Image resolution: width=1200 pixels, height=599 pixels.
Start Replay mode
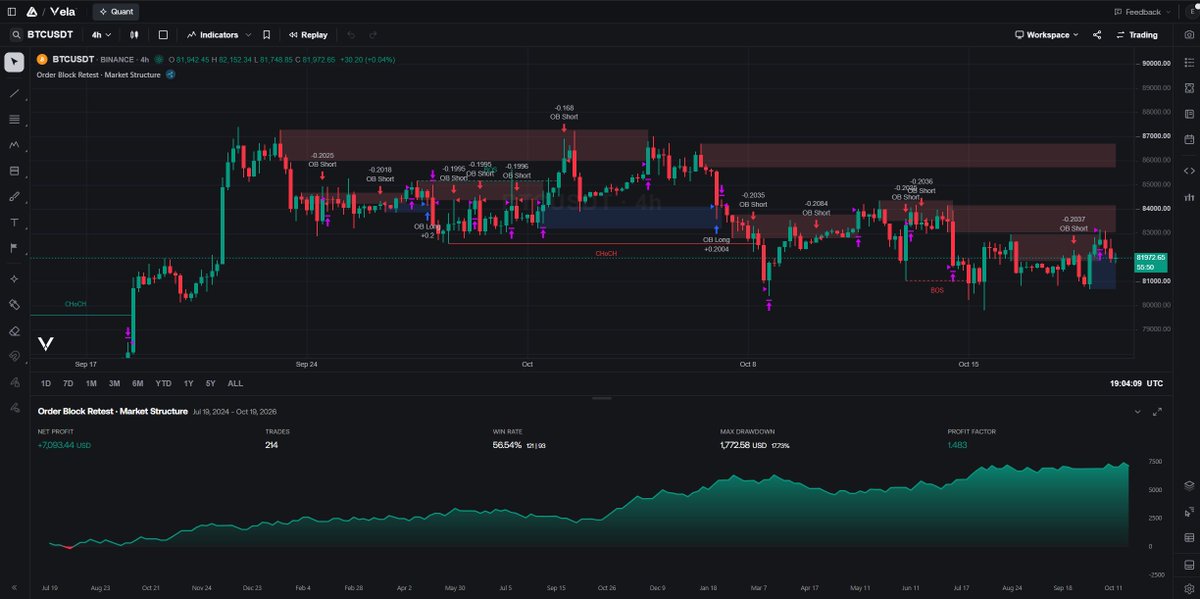(308, 34)
